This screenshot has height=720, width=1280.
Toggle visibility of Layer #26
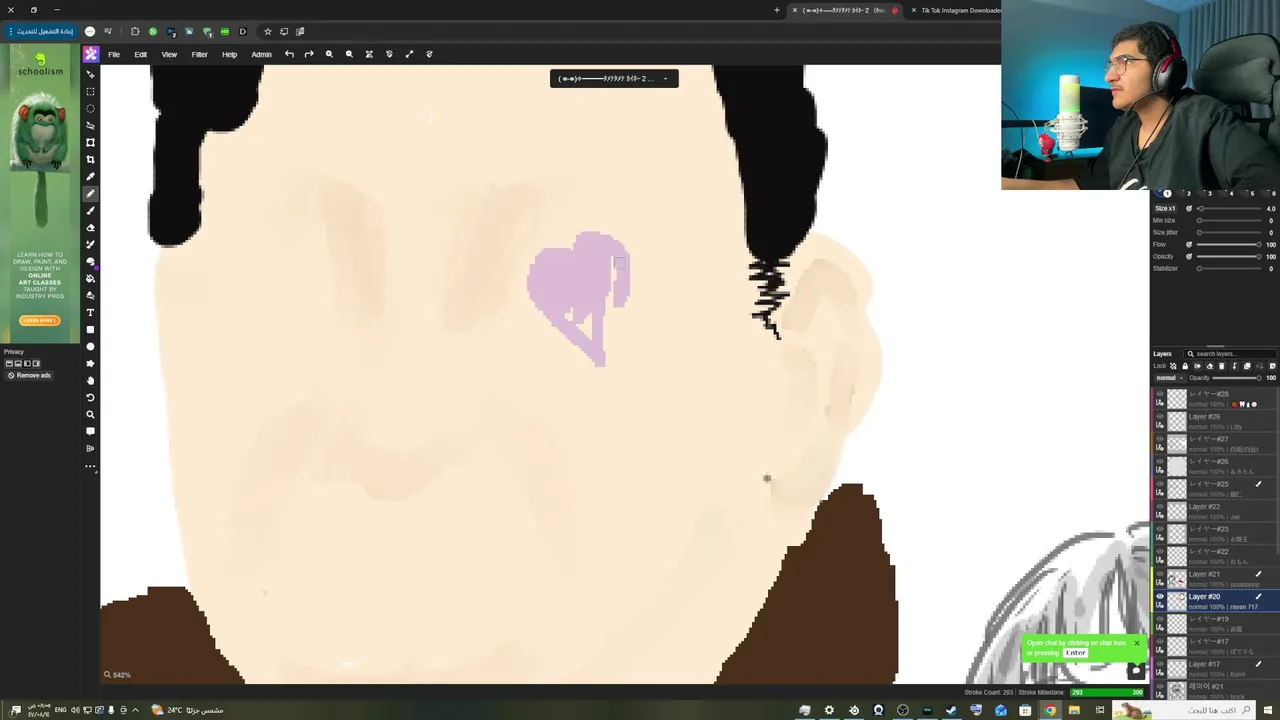(x=1160, y=417)
